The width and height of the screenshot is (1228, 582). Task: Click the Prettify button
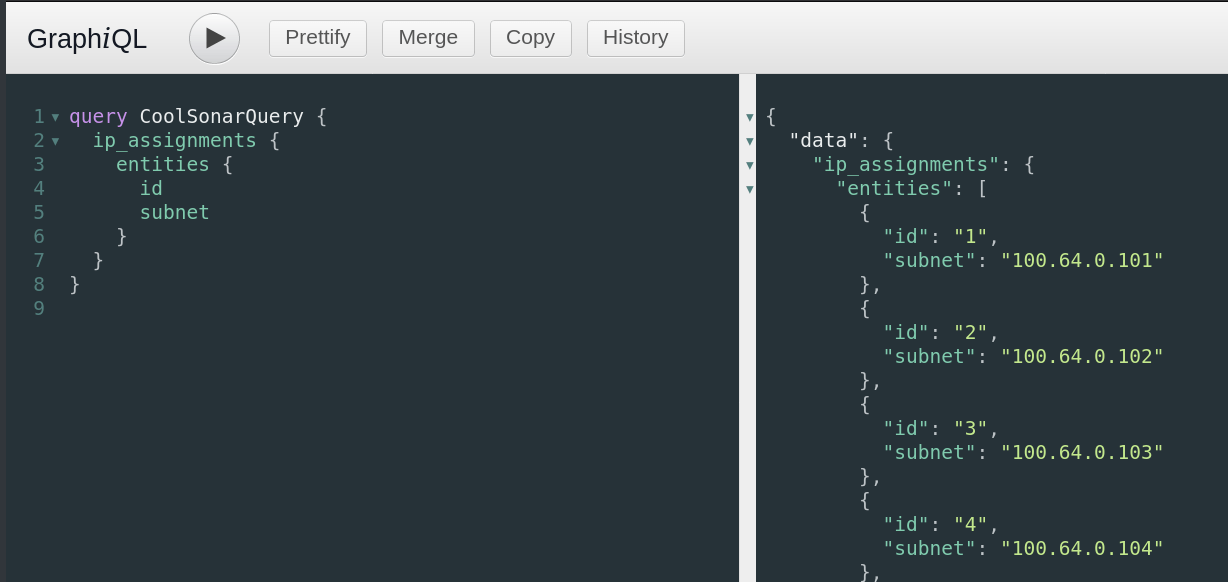pyautogui.click(x=318, y=38)
